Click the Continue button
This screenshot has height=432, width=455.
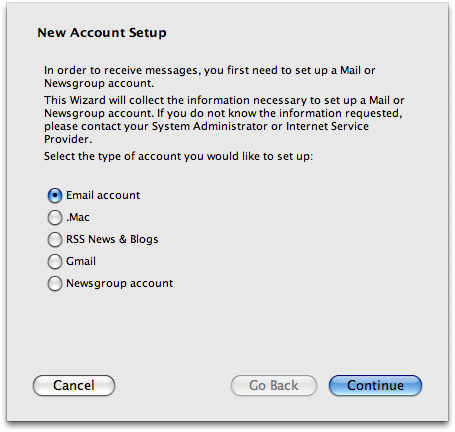[x=375, y=385]
